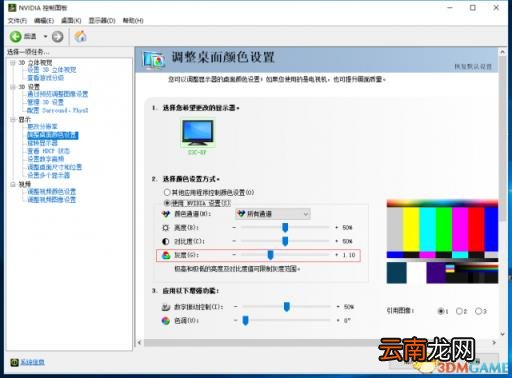Open 系统信息 link
512x378 pixels.
pos(32,362)
